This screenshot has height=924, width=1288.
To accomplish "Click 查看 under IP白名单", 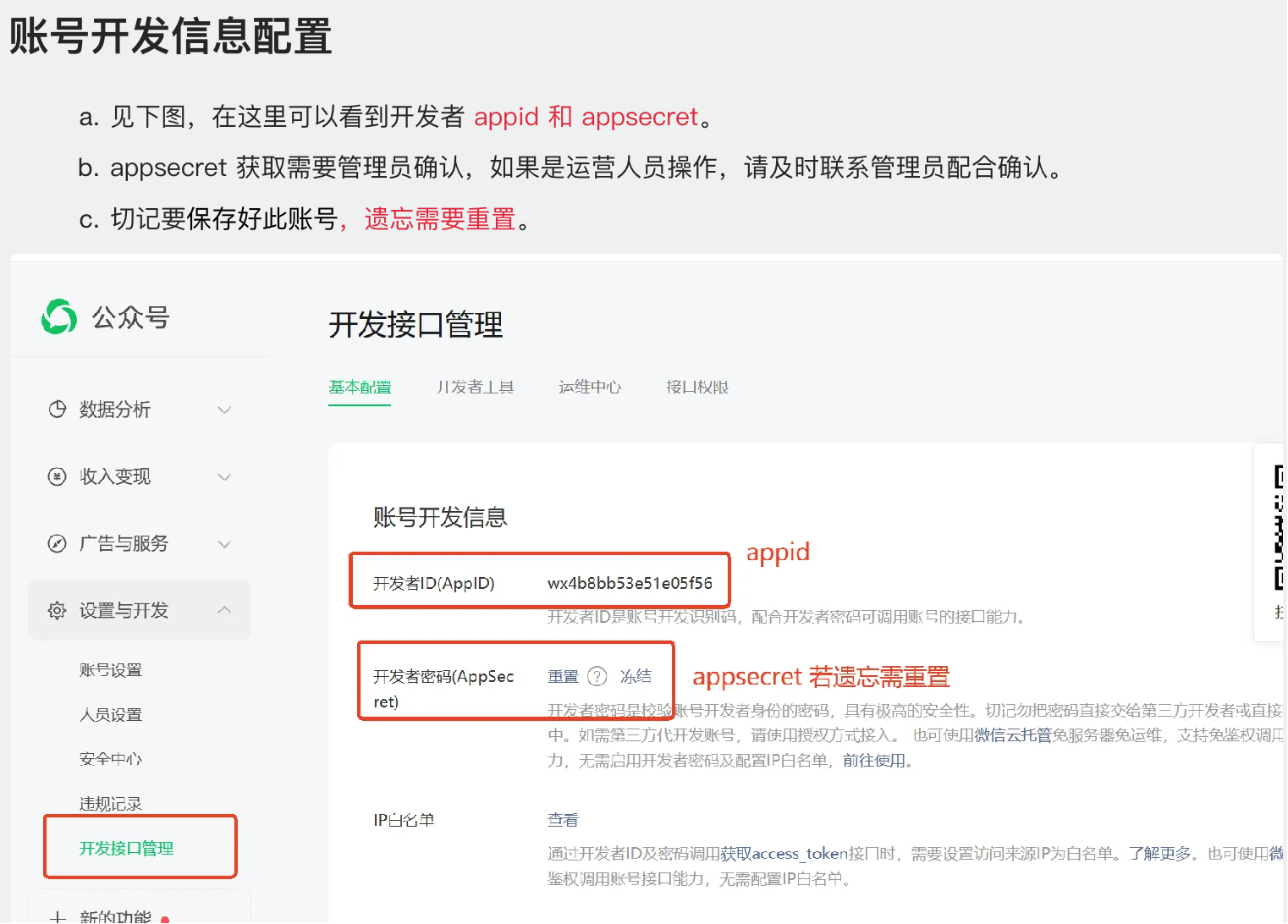I will [x=562, y=819].
